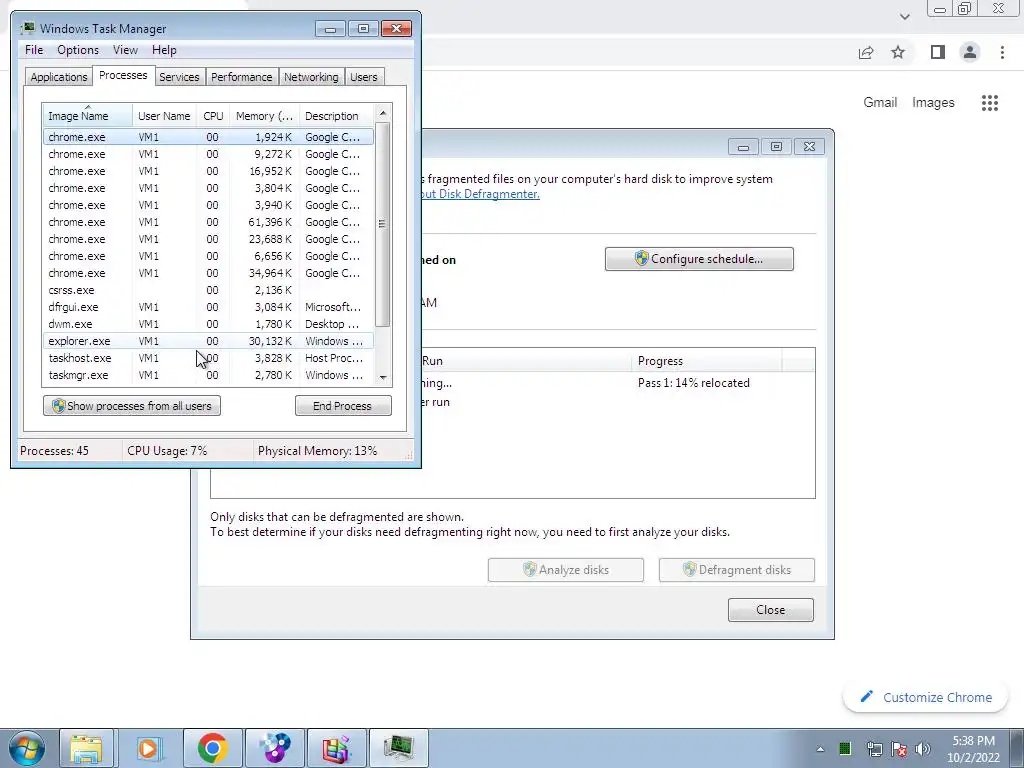Switch to Users tab
1024x768 pixels.
point(364,77)
